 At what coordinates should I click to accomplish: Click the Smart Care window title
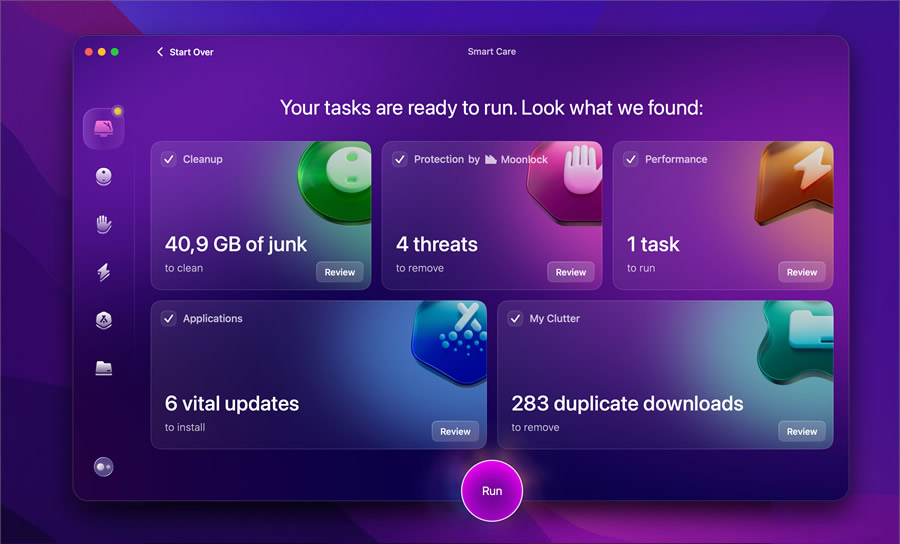click(x=492, y=52)
